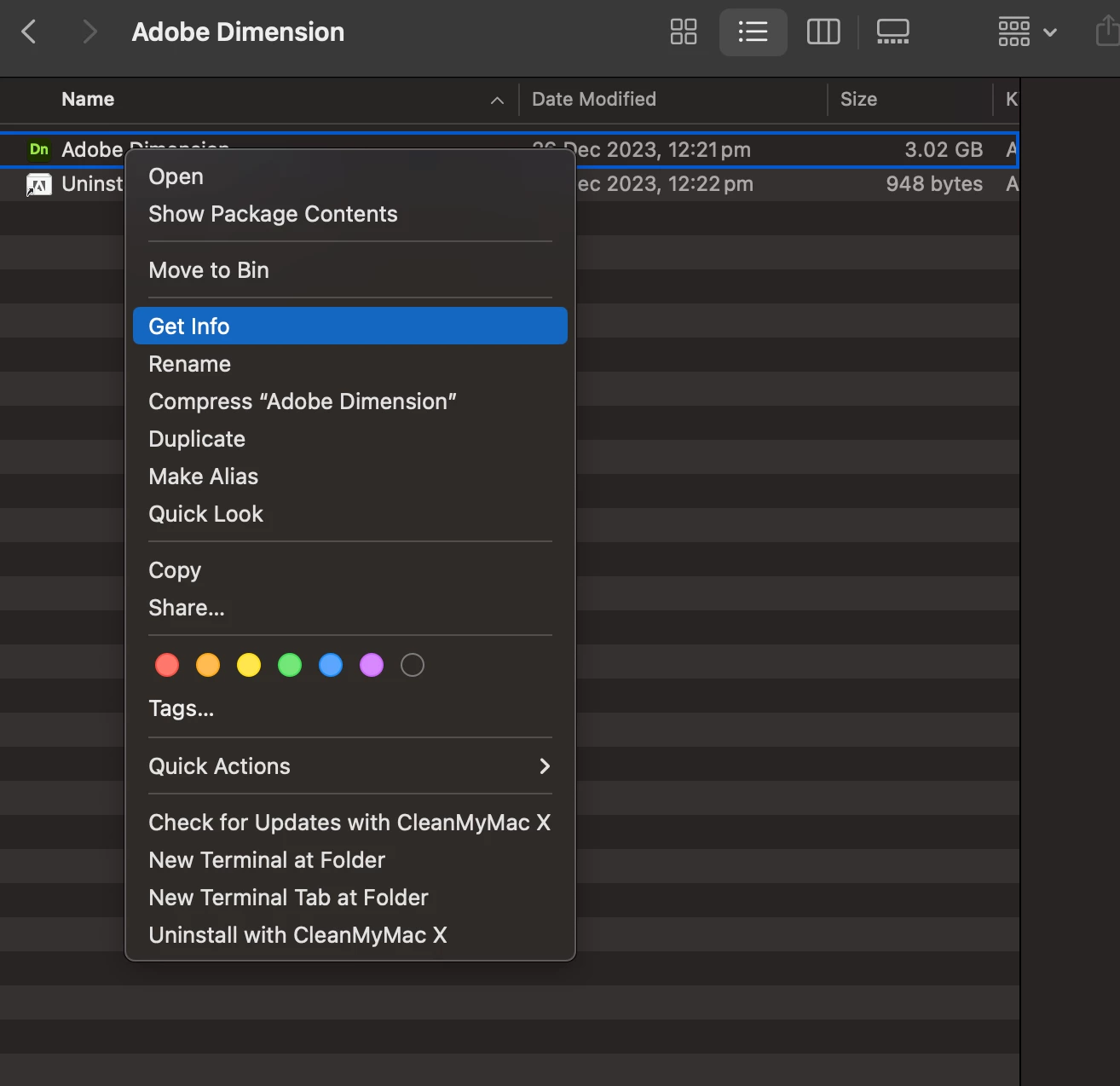
Task: Select Make Alias
Action: (350, 477)
